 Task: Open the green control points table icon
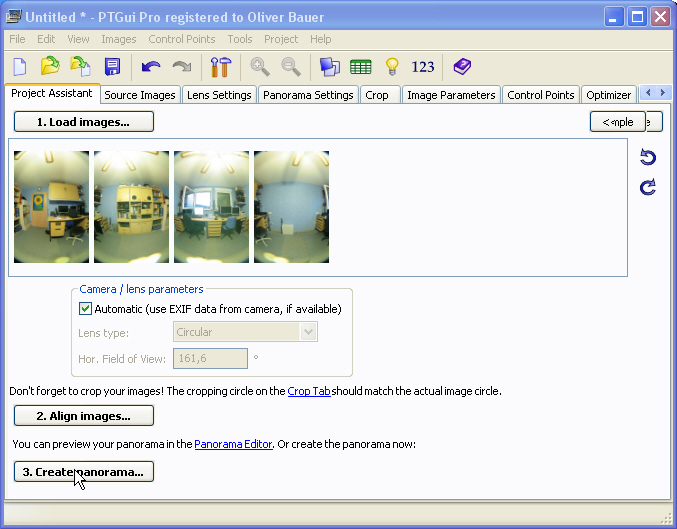coord(361,67)
